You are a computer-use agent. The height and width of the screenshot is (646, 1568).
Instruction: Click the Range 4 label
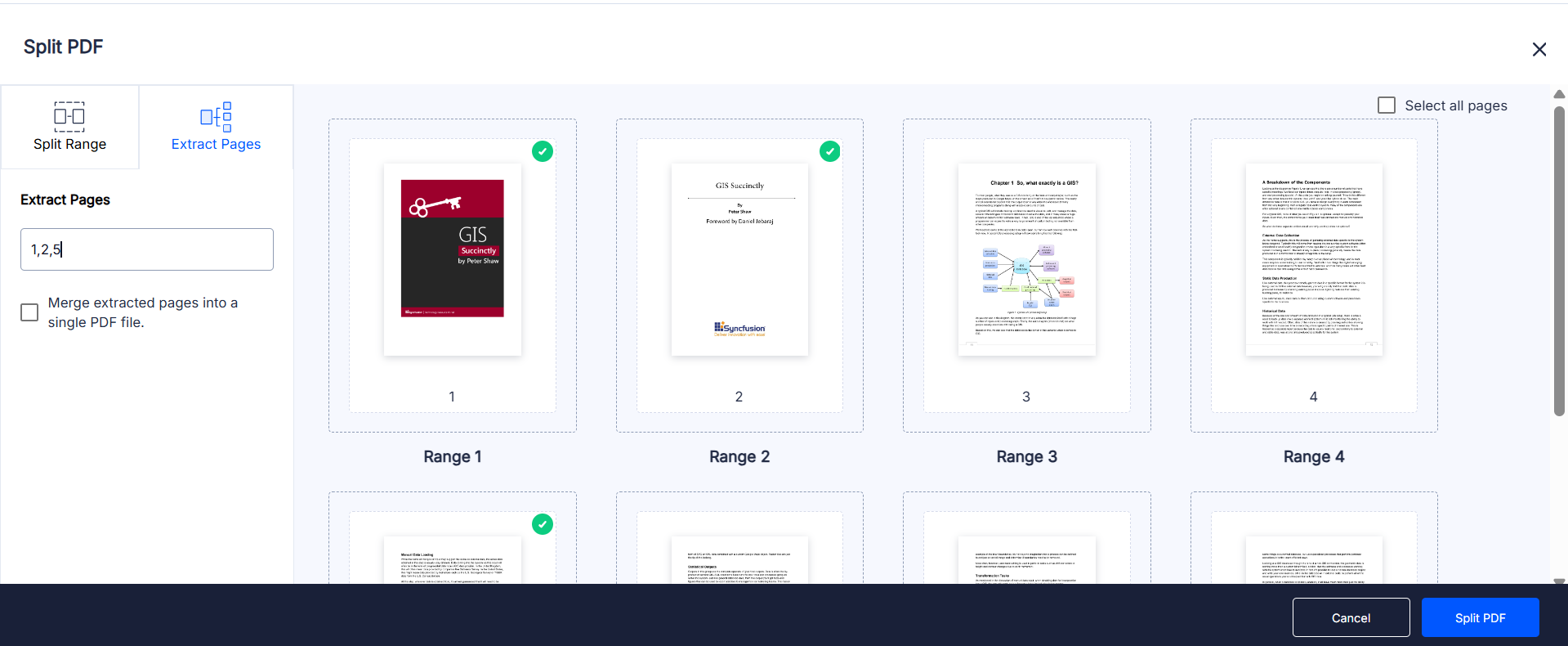coord(1314,456)
